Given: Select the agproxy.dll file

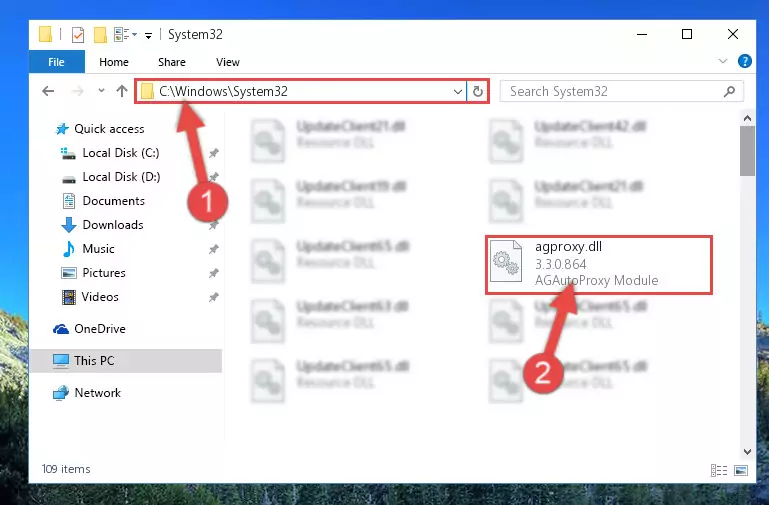Looking at the screenshot, I should (x=599, y=265).
